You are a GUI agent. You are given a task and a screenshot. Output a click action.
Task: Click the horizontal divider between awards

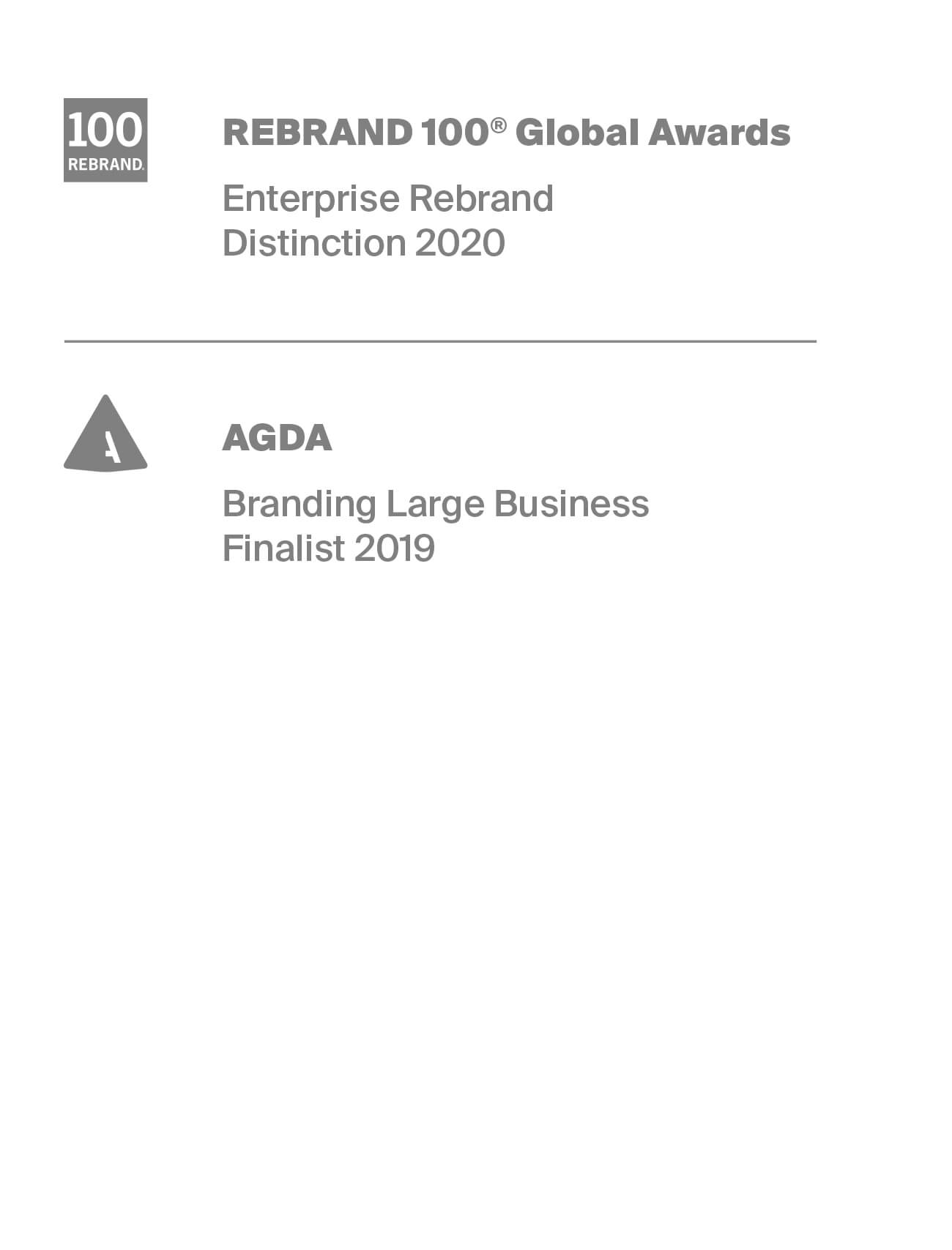coord(440,341)
